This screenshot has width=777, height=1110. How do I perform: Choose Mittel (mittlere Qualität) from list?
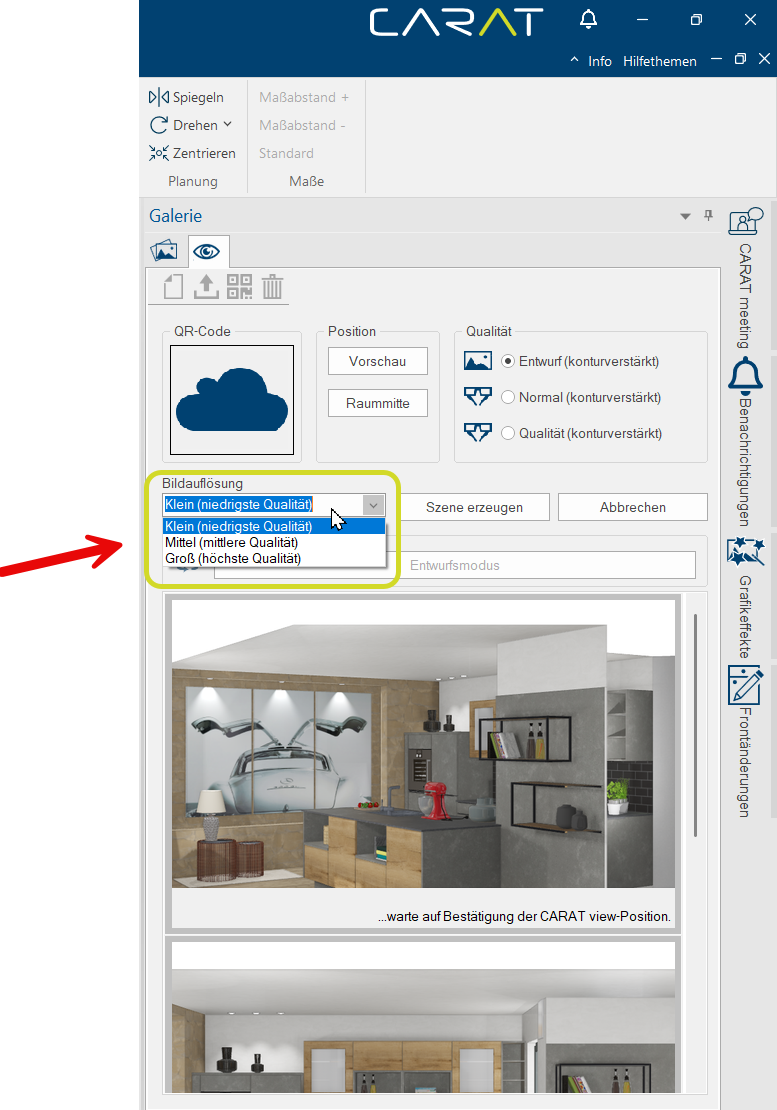click(231, 542)
